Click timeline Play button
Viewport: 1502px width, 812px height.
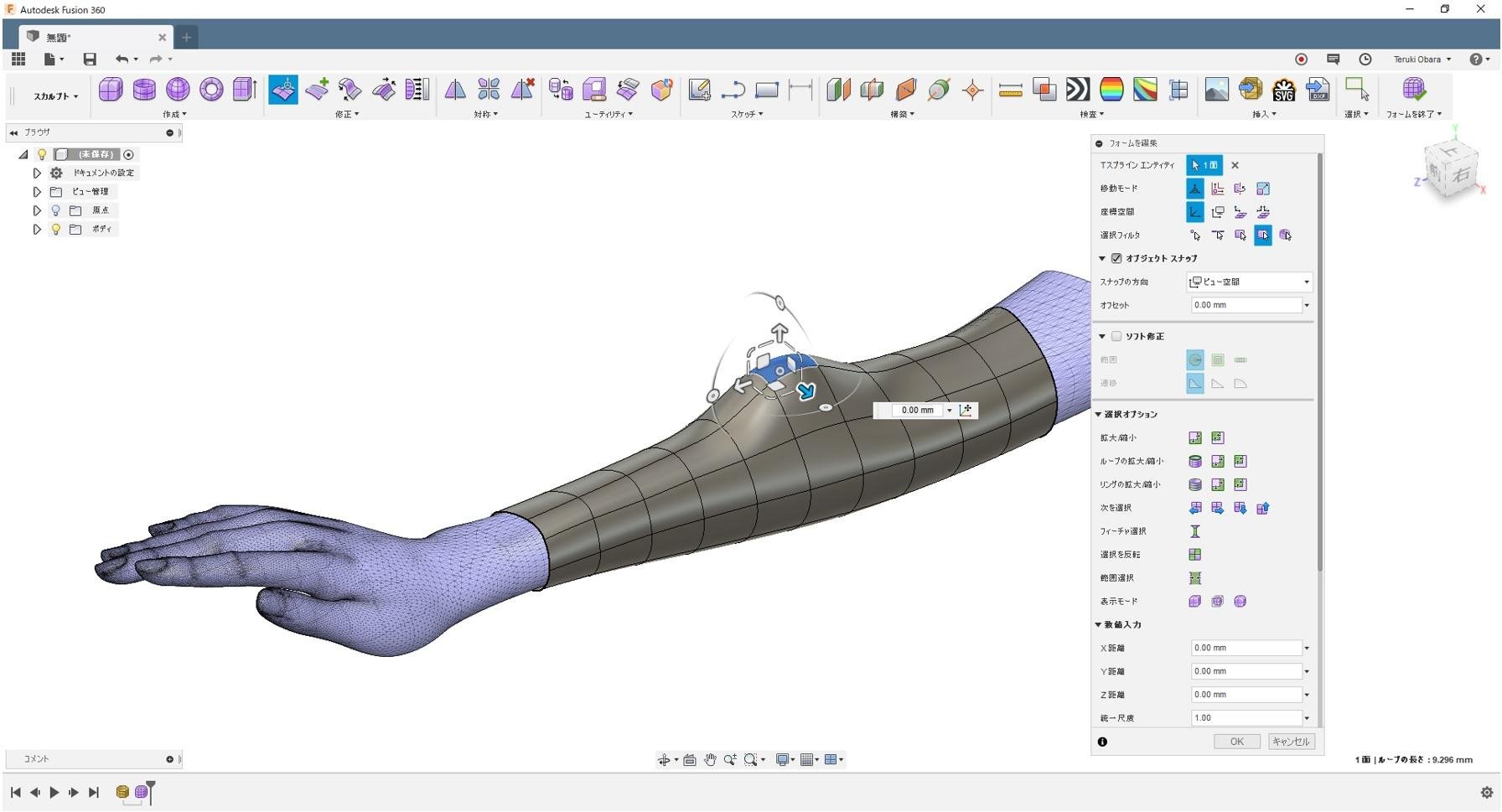click(54, 792)
